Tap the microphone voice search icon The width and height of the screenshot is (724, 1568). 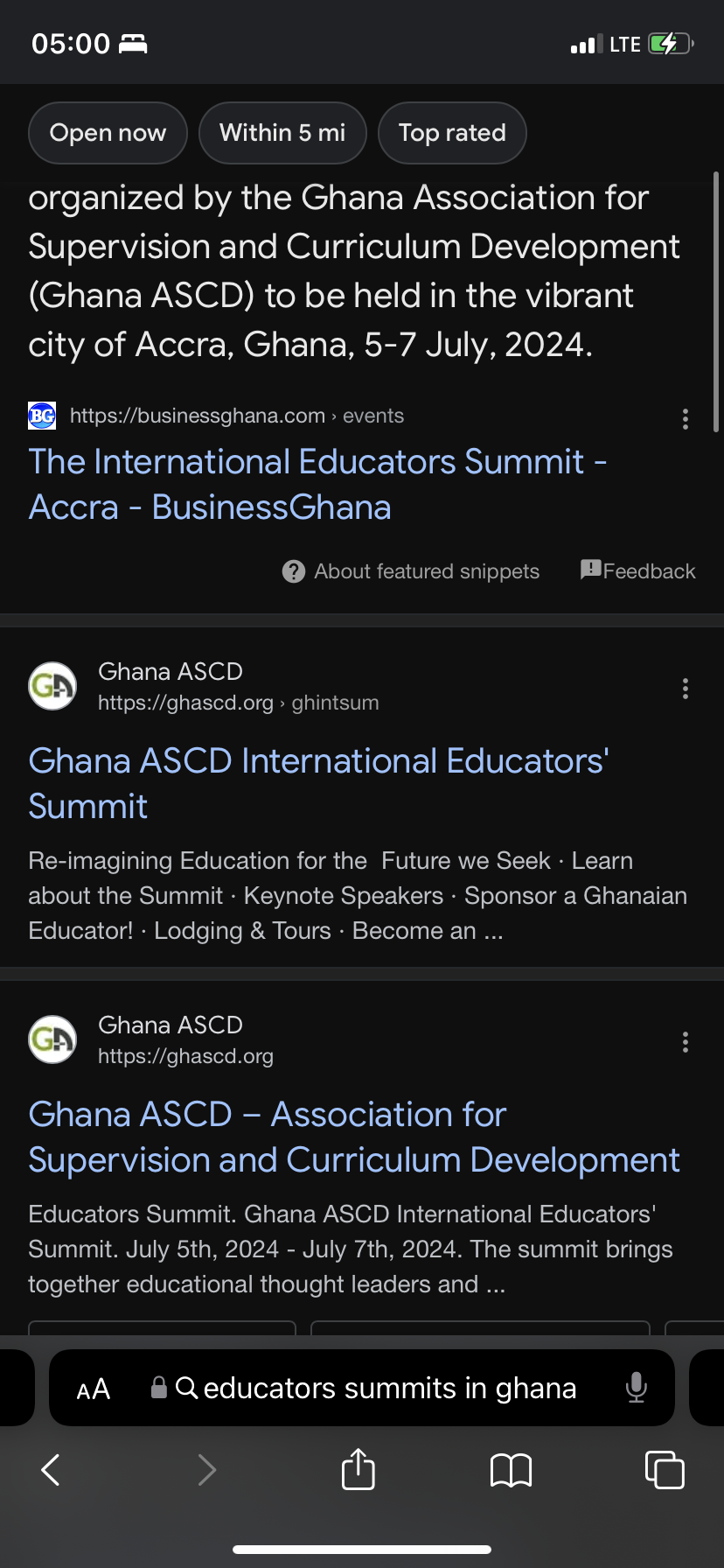(636, 1388)
